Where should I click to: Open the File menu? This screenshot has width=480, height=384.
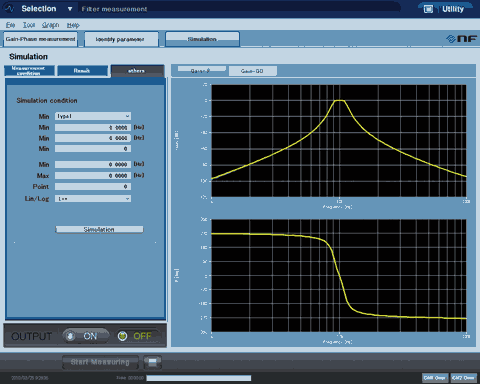pyautogui.click(x=10, y=25)
